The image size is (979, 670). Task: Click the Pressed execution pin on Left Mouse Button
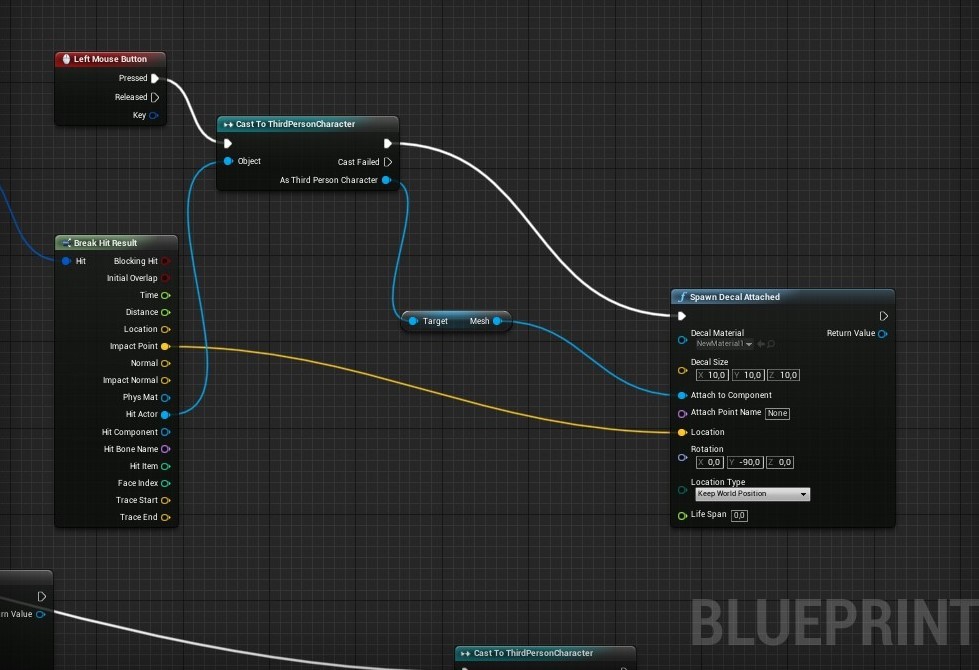point(155,78)
